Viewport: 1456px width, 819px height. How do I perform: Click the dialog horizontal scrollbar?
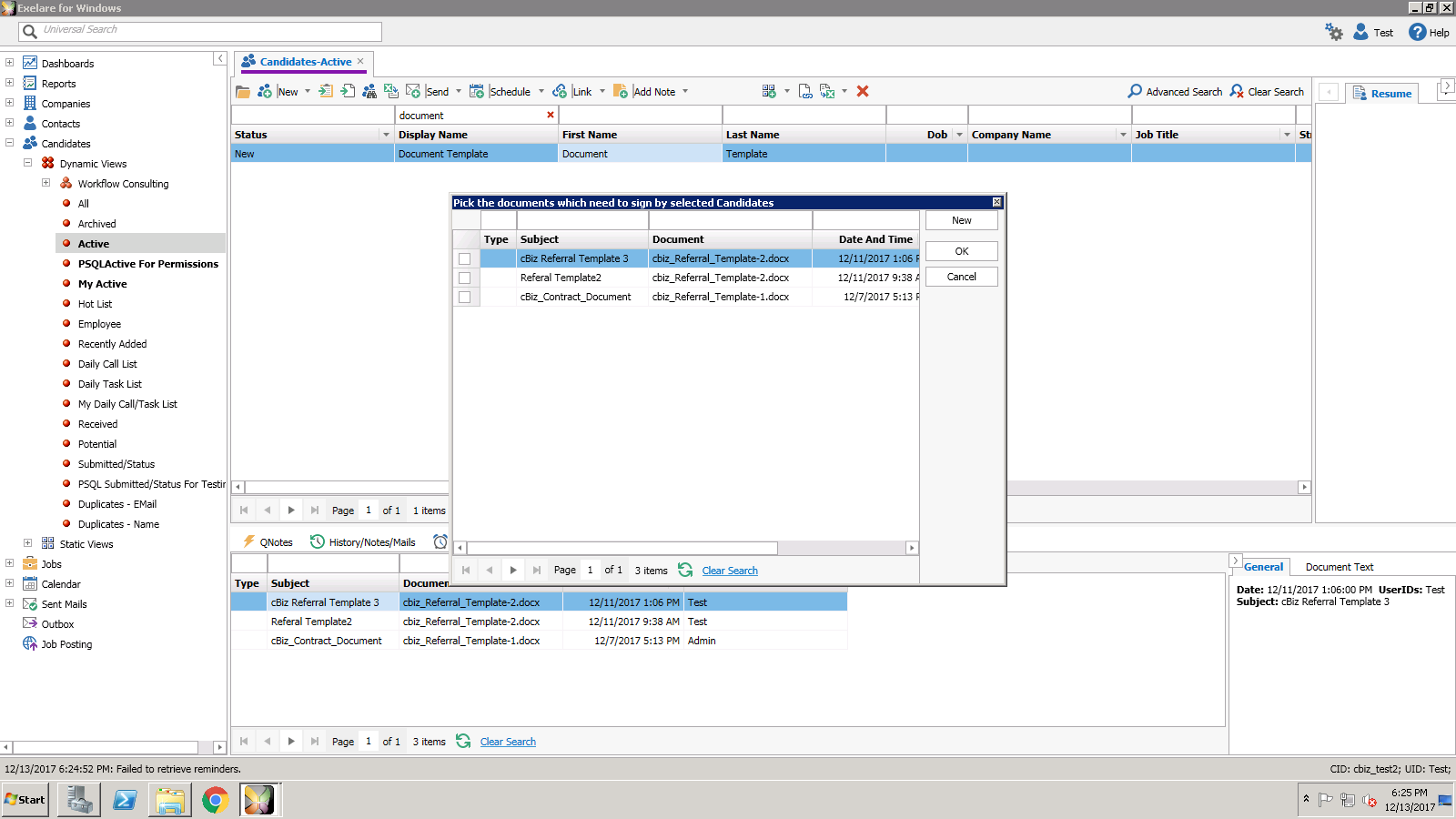622,548
